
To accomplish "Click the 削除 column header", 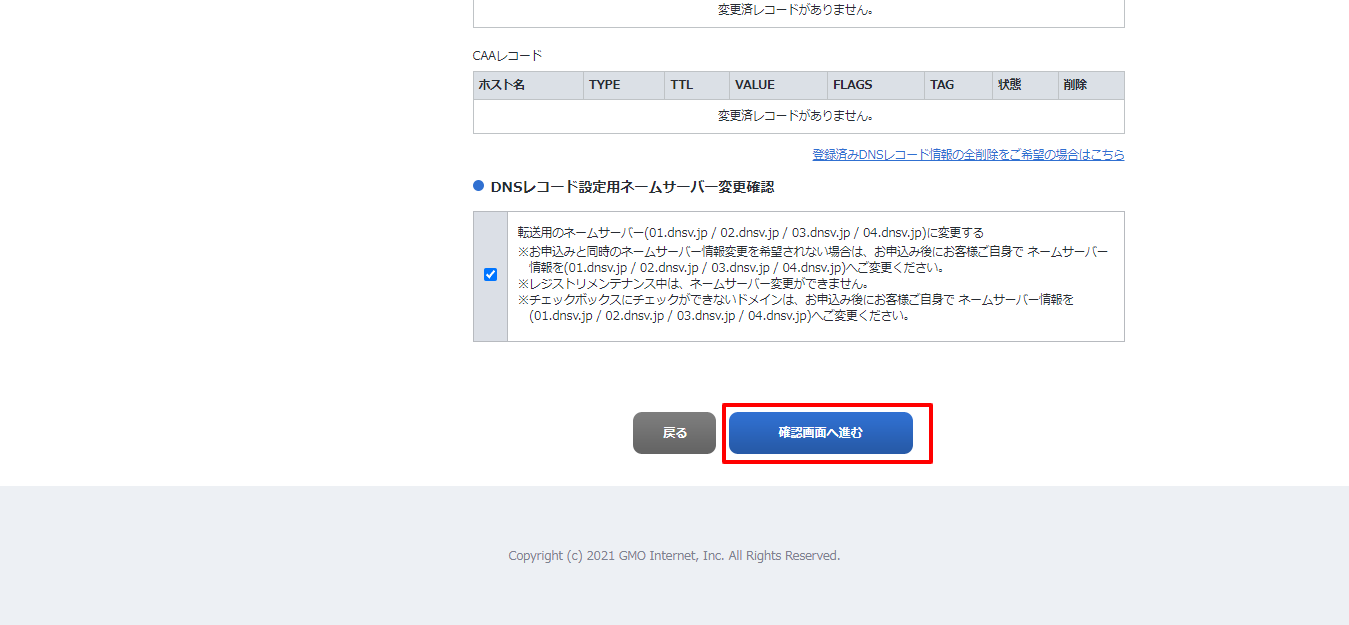I will pos(1075,85).
